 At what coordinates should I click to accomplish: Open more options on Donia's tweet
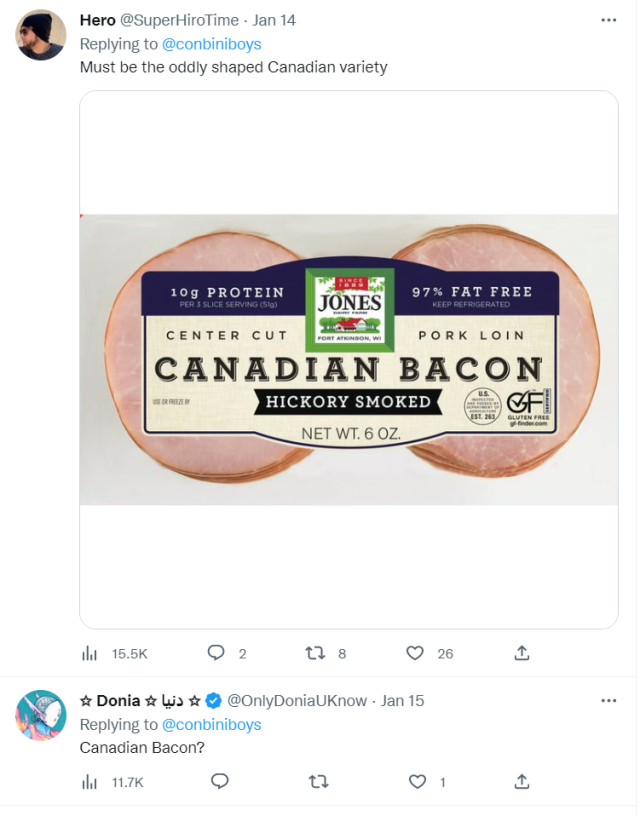click(608, 701)
